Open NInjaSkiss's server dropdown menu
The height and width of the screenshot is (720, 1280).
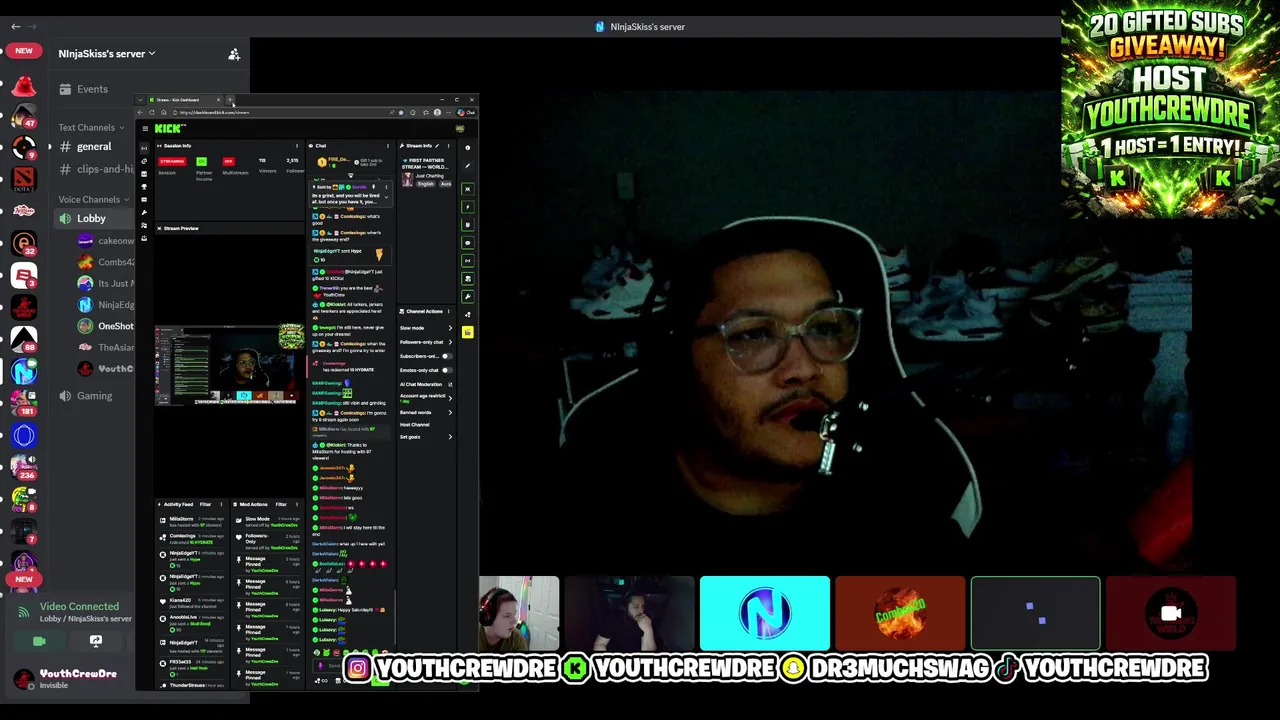[107, 53]
